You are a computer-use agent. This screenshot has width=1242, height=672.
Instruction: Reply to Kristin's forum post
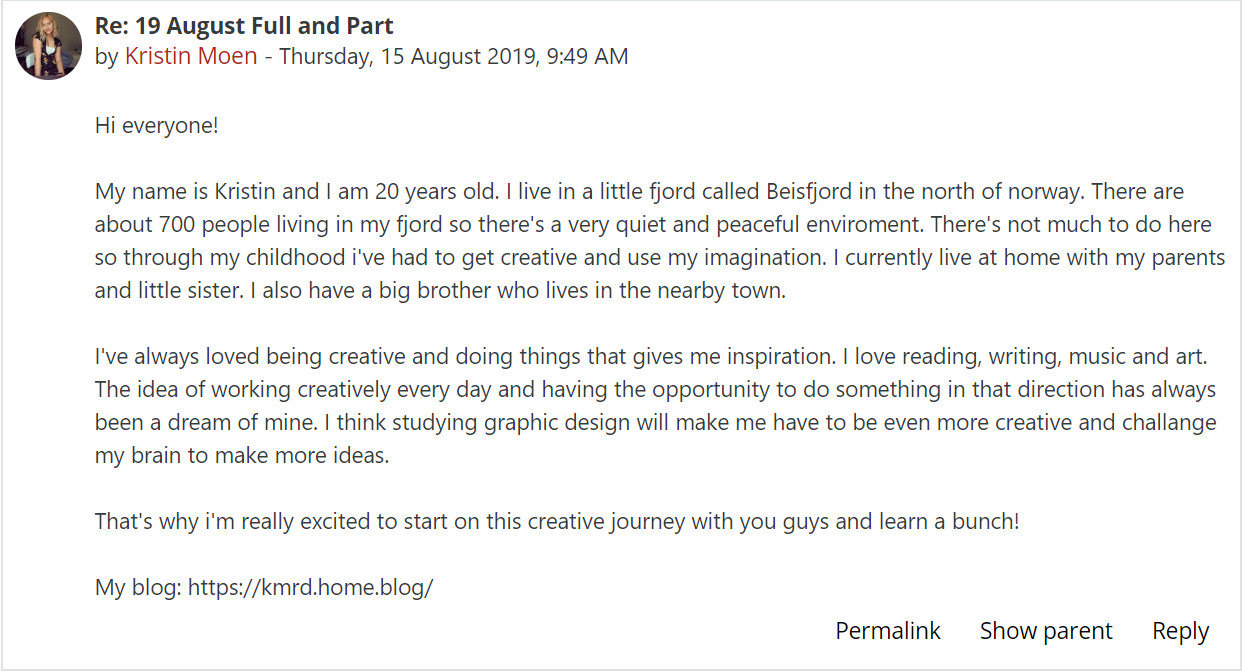click(x=1180, y=631)
